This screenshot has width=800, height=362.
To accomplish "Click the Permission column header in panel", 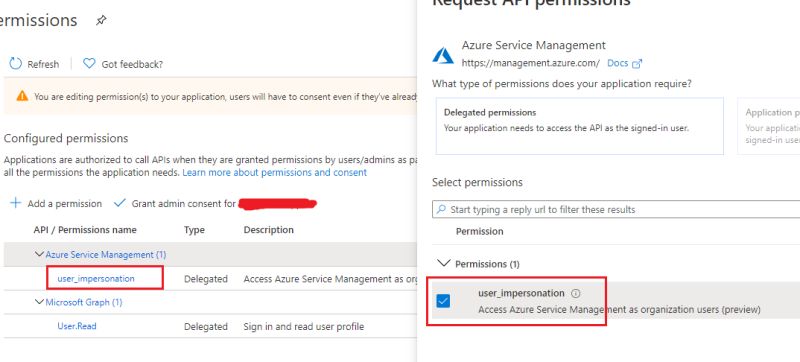I will [x=479, y=231].
